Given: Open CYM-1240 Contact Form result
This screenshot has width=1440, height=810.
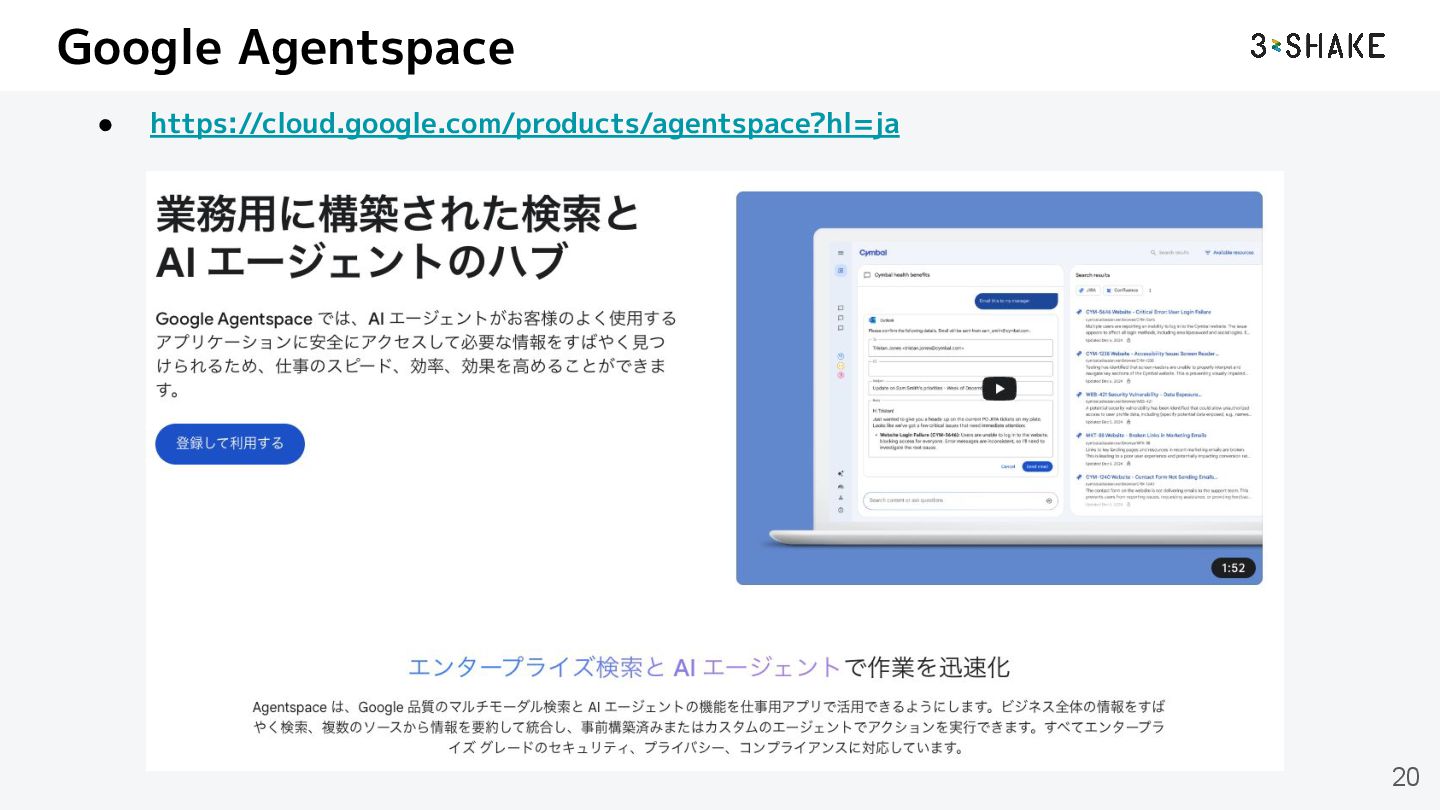Looking at the screenshot, I should [x=1151, y=477].
